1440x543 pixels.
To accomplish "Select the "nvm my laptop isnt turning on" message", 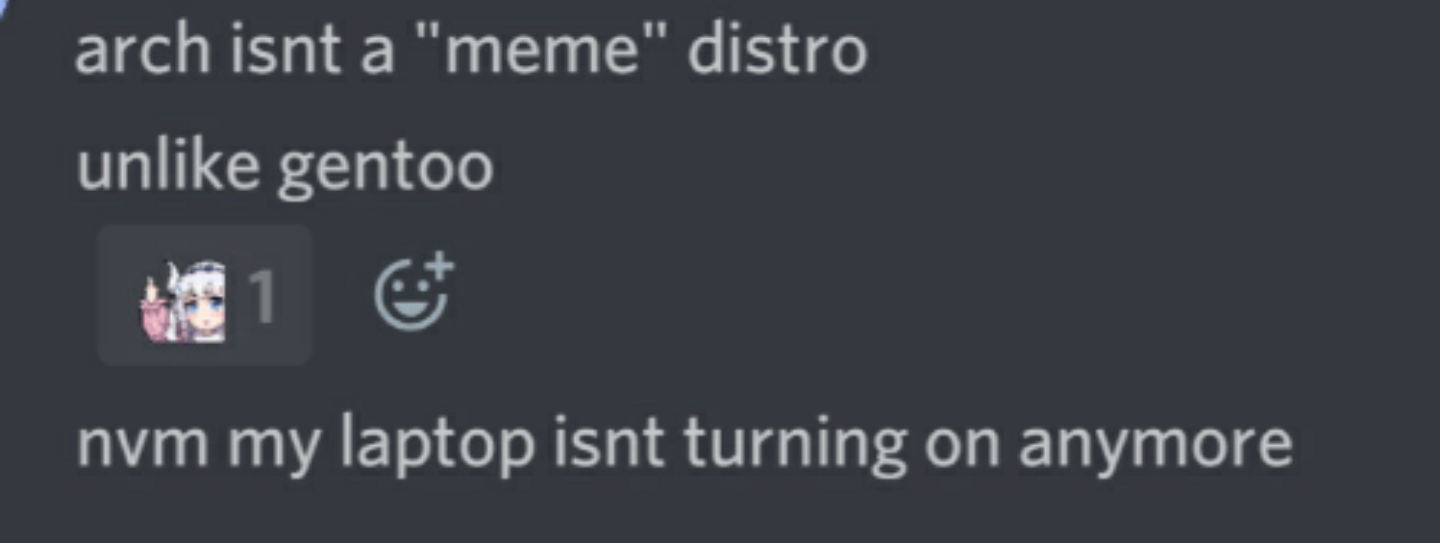I will (x=685, y=443).
